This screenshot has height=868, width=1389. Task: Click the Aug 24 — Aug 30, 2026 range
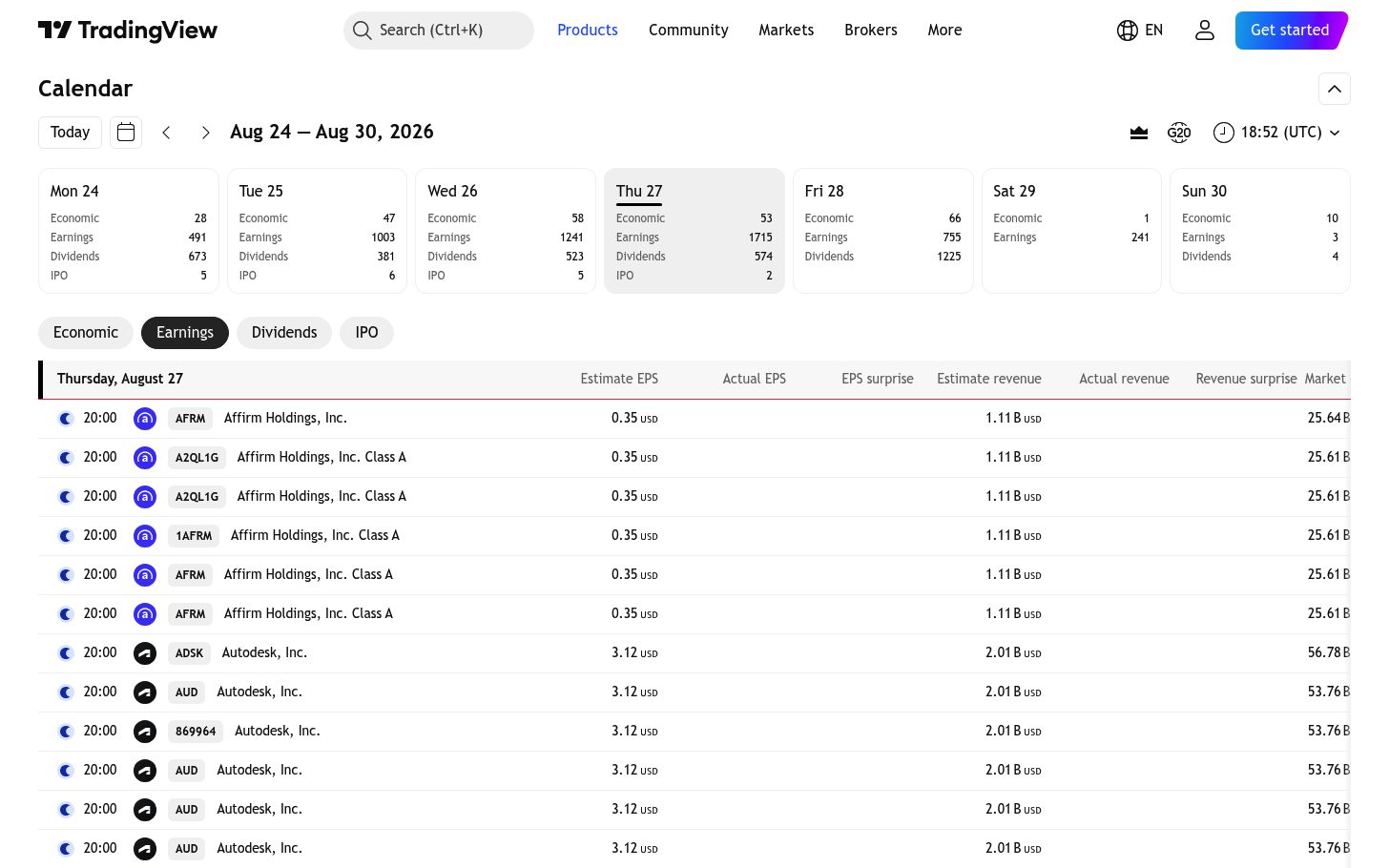[332, 133]
